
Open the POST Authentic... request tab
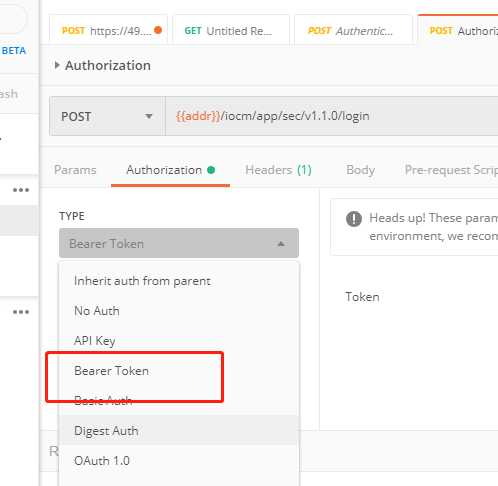[353, 30]
